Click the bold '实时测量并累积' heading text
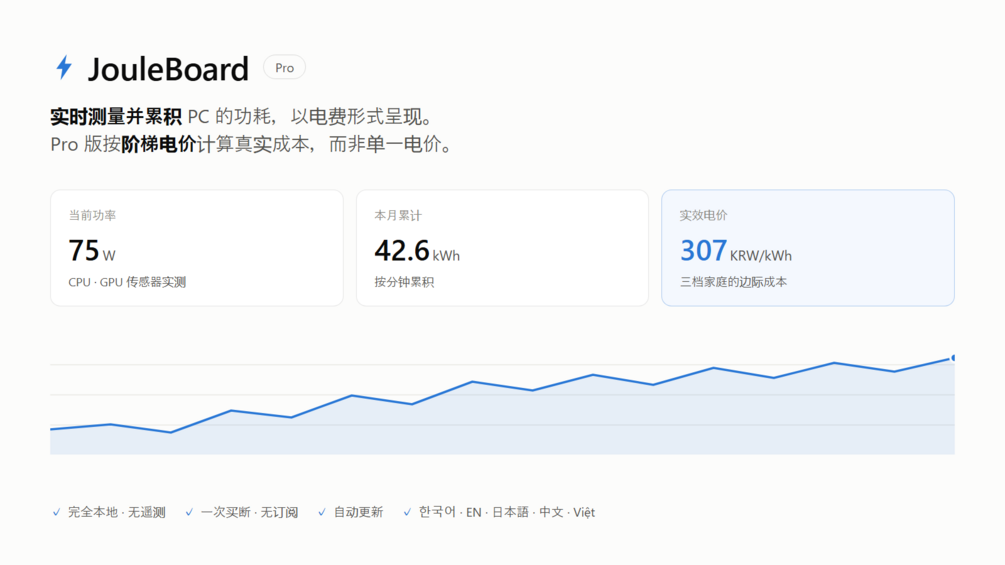Screen dimensions: 1005x565 pos(116,117)
